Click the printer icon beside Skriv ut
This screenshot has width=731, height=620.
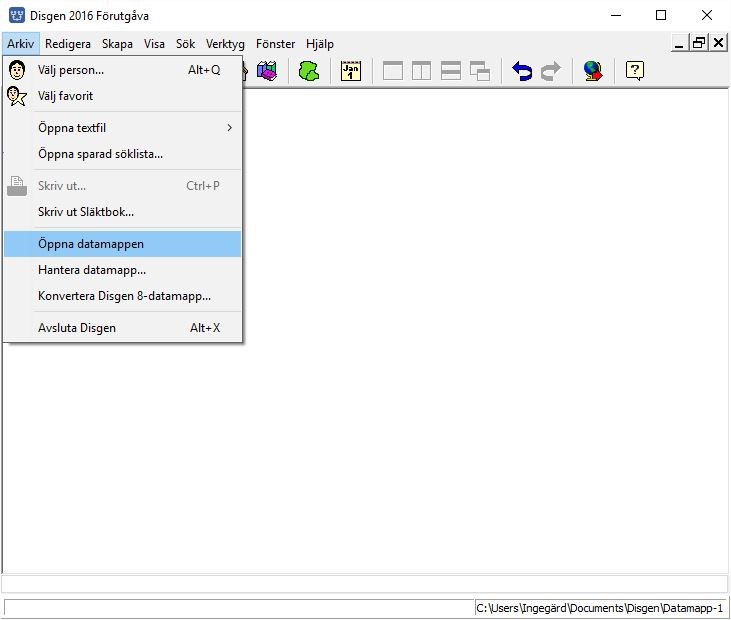pyautogui.click(x=17, y=186)
